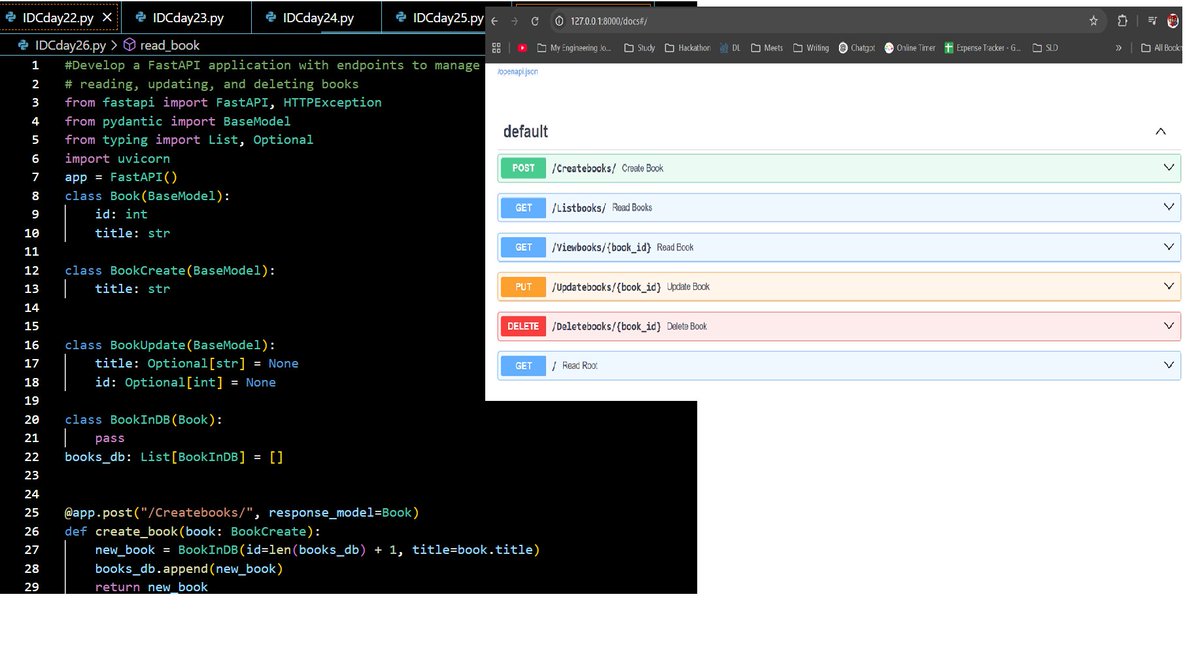
Task: Expand the PUT /Updatebooks/{book_id} endpoint chevron
Action: coord(1169,286)
